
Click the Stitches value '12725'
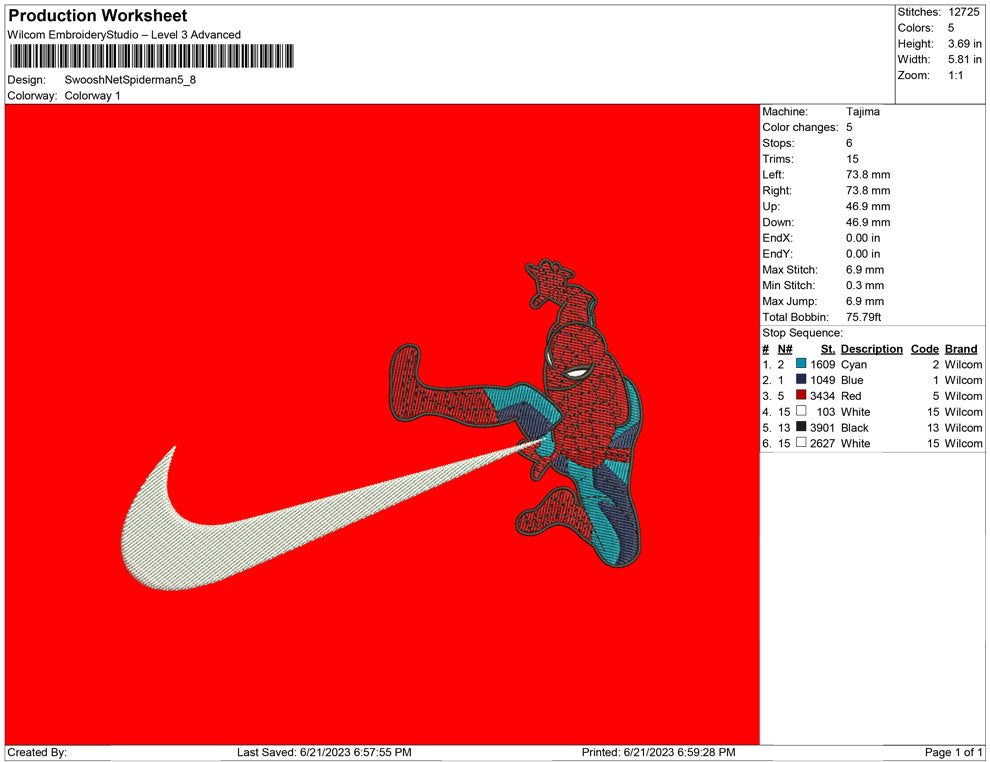tap(963, 12)
